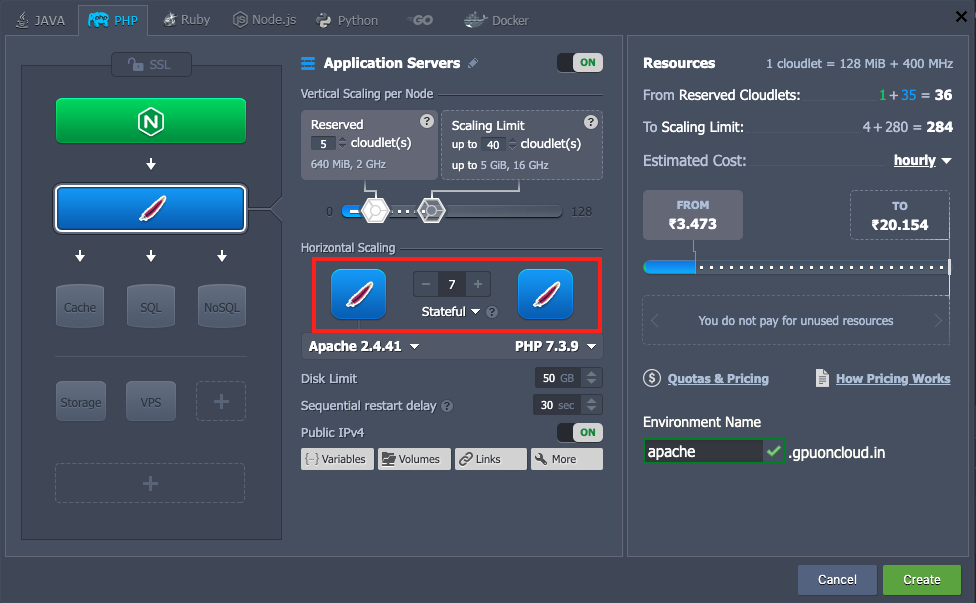Click the Environment Name input field
Screen dimensions: 976x603
pos(703,452)
